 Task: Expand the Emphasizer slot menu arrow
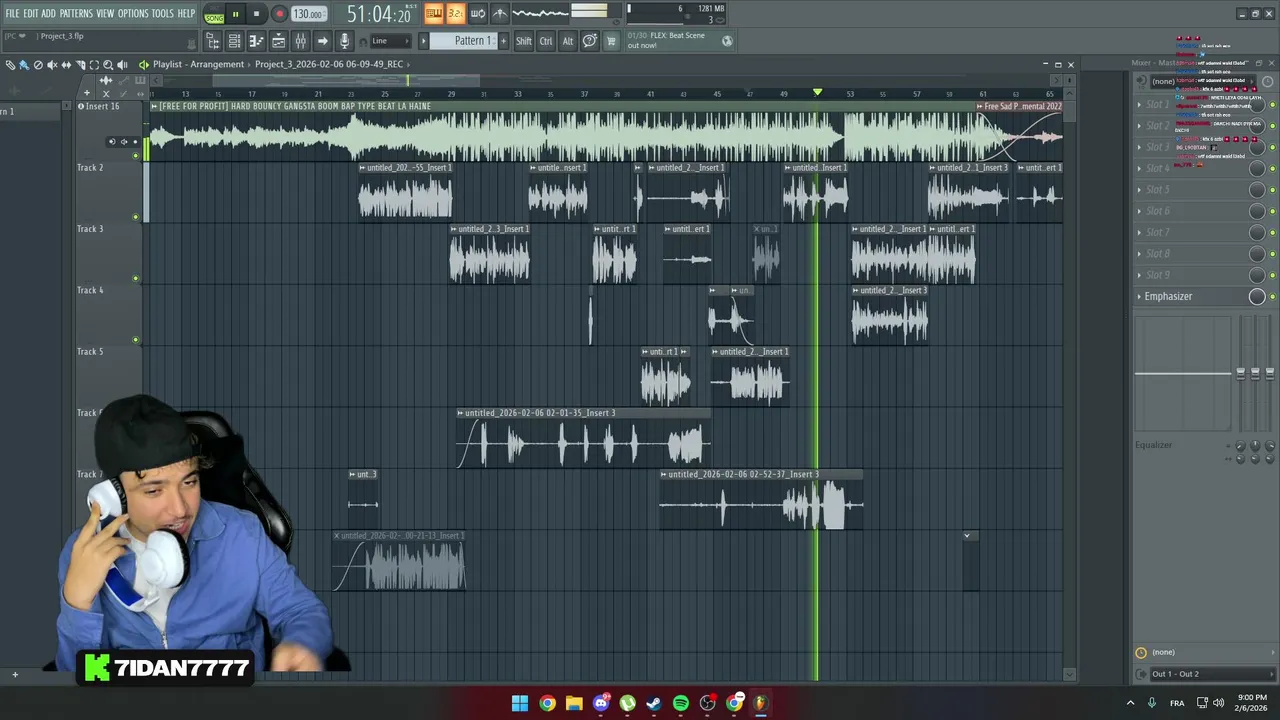tap(1139, 296)
